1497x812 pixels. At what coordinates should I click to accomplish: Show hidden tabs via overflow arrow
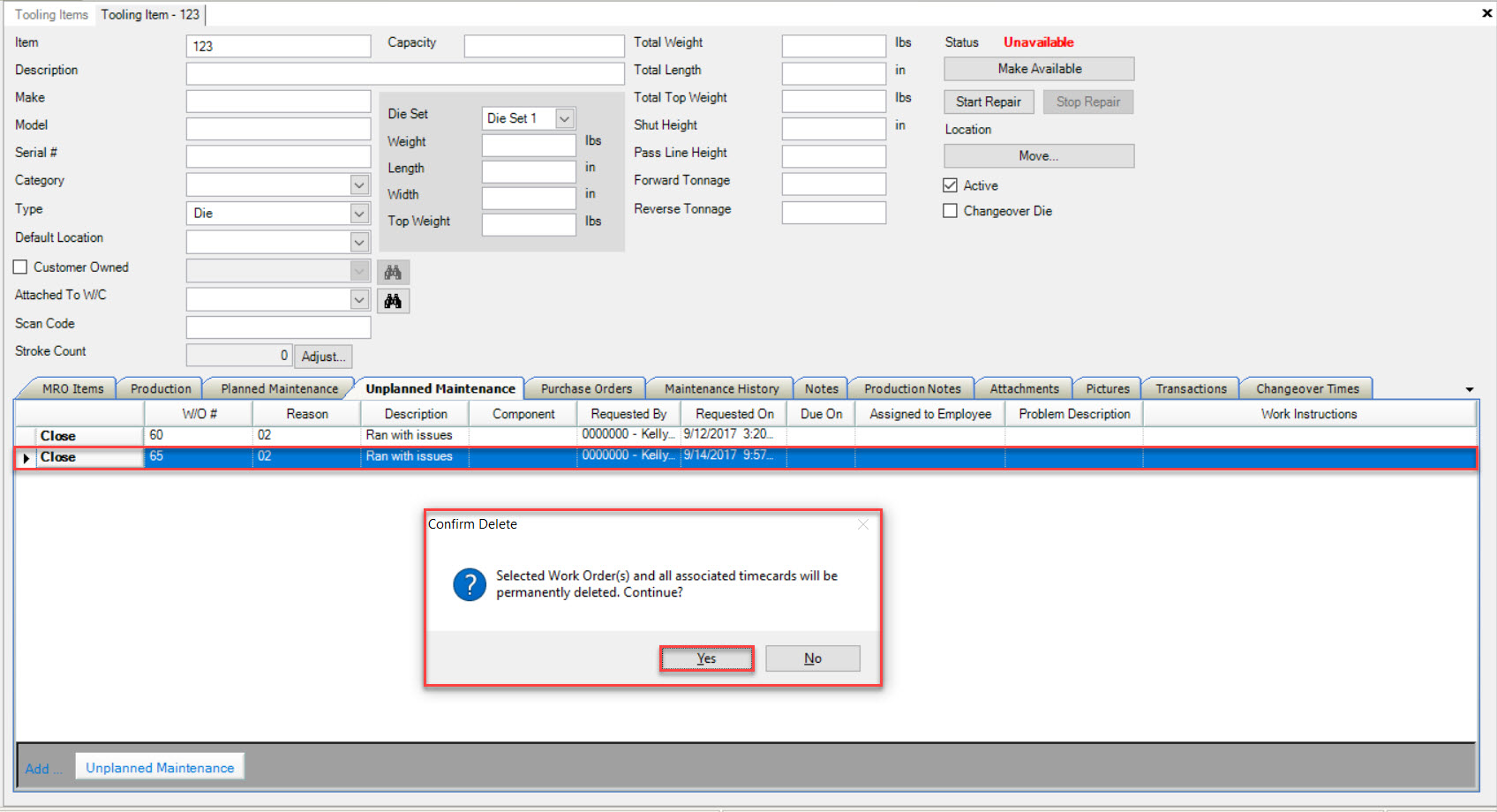click(x=1470, y=389)
